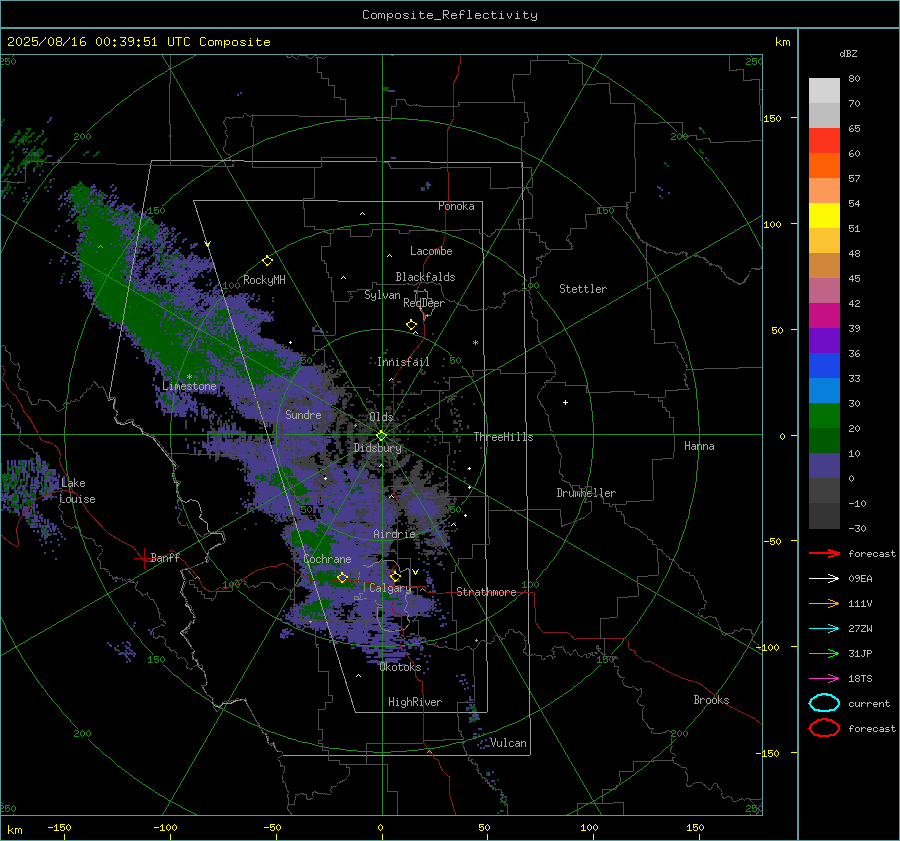Click the dBZ legend heading
900x841 pixels.
coord(848,53)
